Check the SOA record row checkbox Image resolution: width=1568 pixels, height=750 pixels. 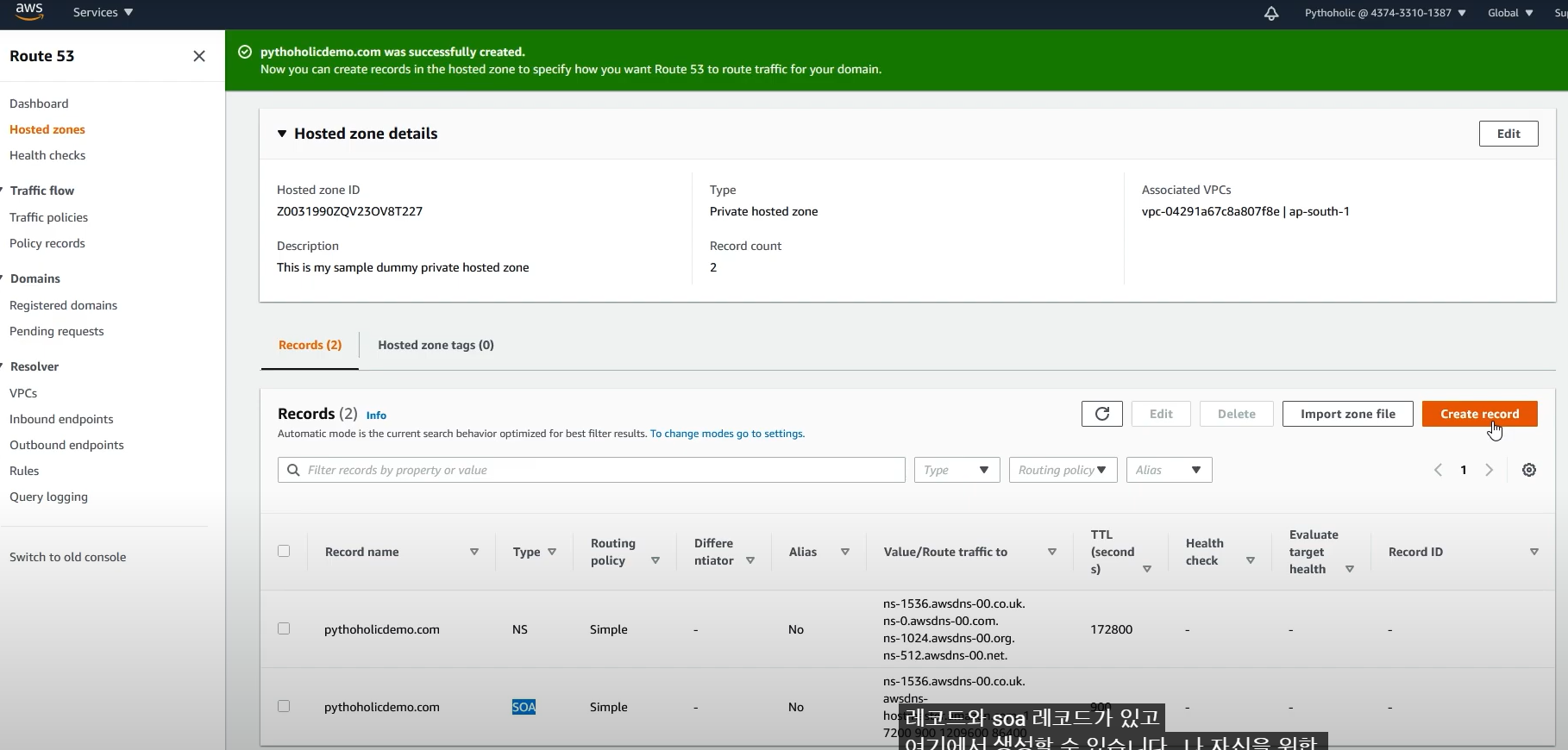pos(284,706)
